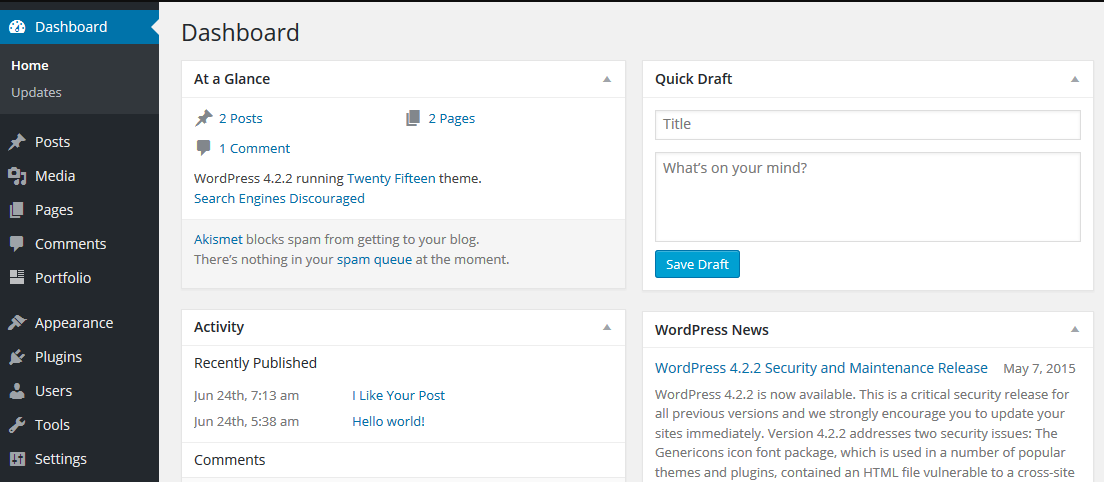Collapse the Activity panel
1104x482 pixels.
pos(607,327)
